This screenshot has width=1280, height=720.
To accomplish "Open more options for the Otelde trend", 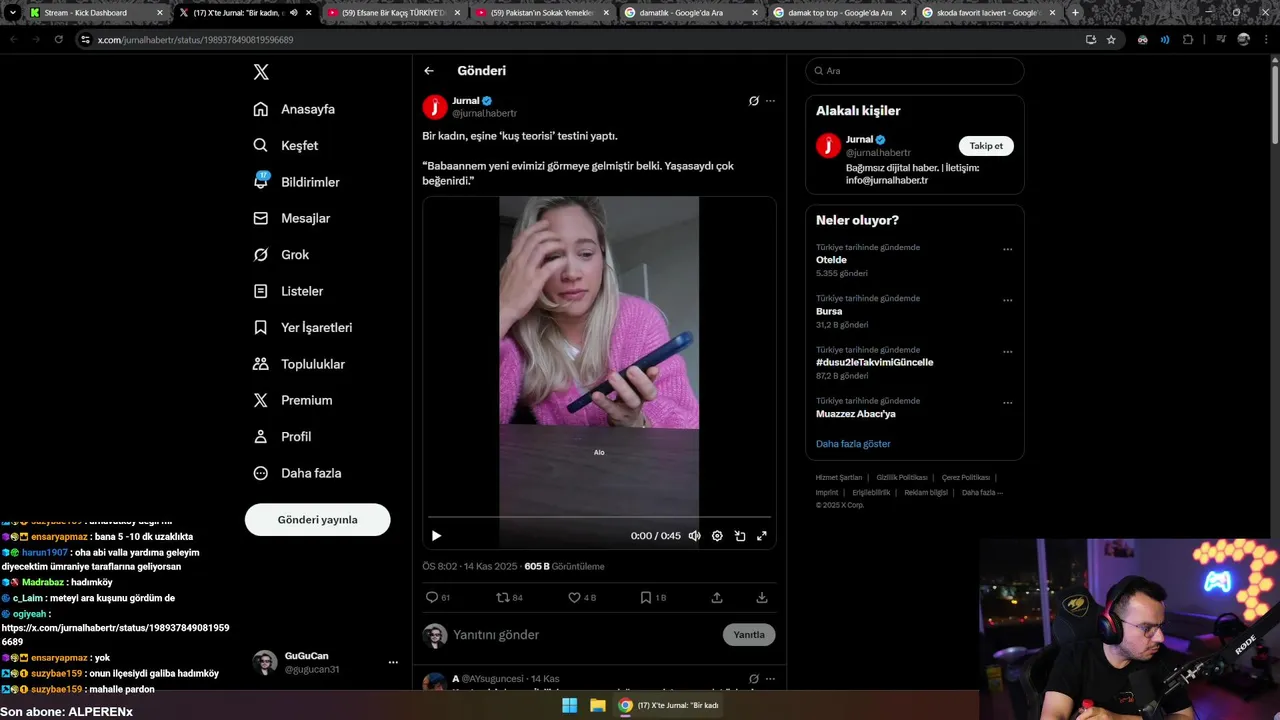I will tap(1007, 249).
